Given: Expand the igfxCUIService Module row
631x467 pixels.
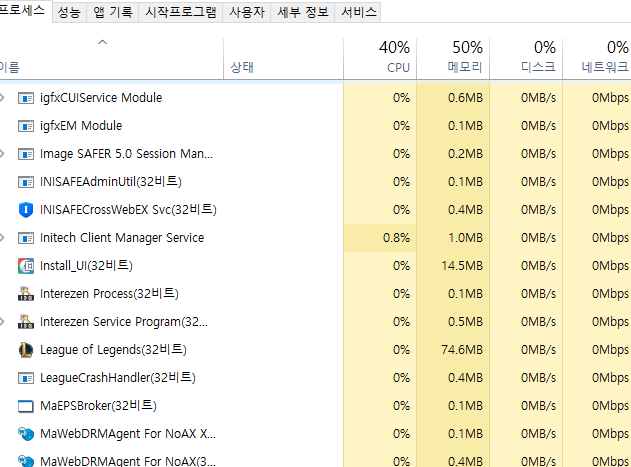Looking at the screenshot, I should tap(4, 98).
